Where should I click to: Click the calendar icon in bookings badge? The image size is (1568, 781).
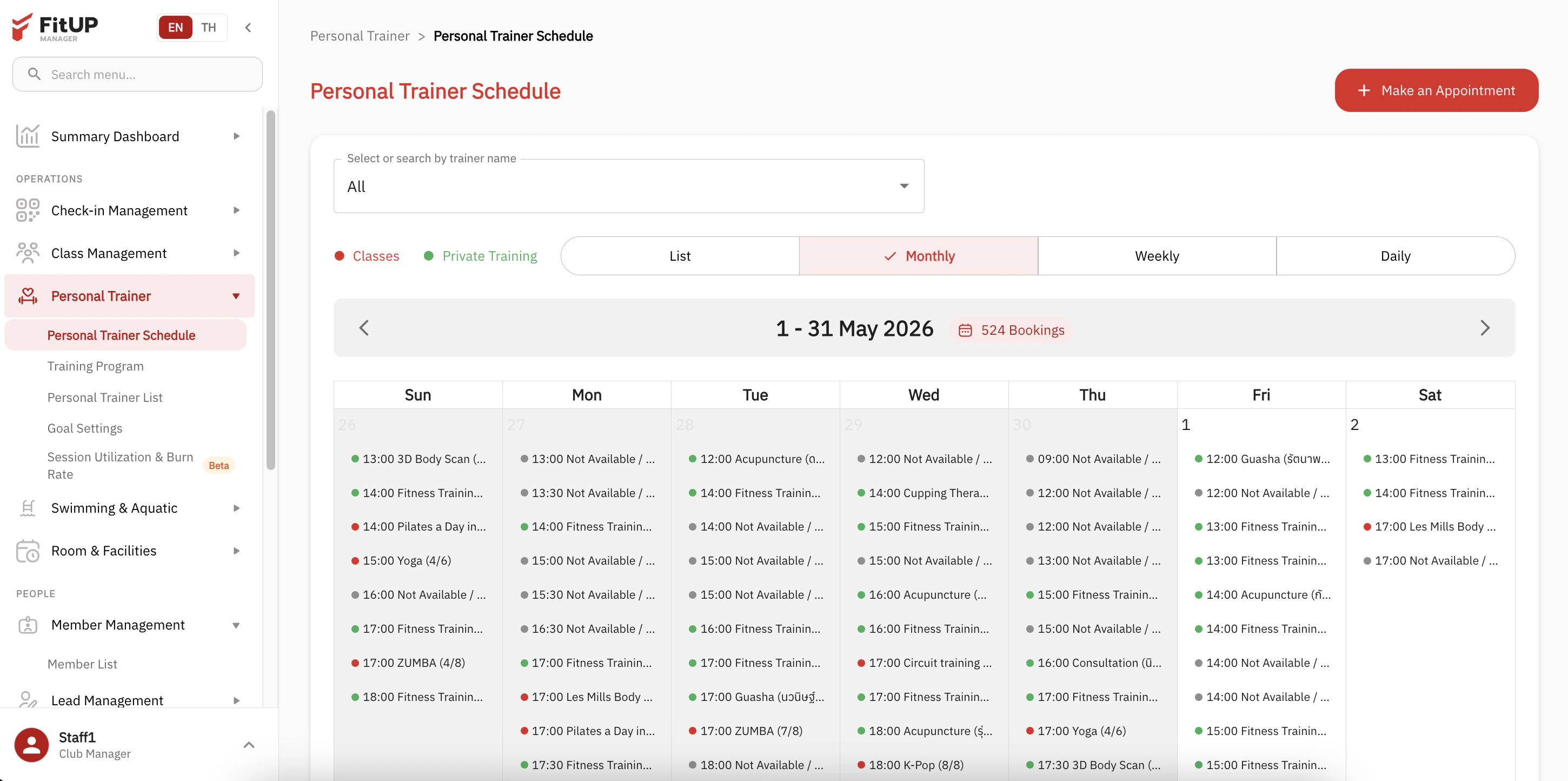tap(965, 330)
